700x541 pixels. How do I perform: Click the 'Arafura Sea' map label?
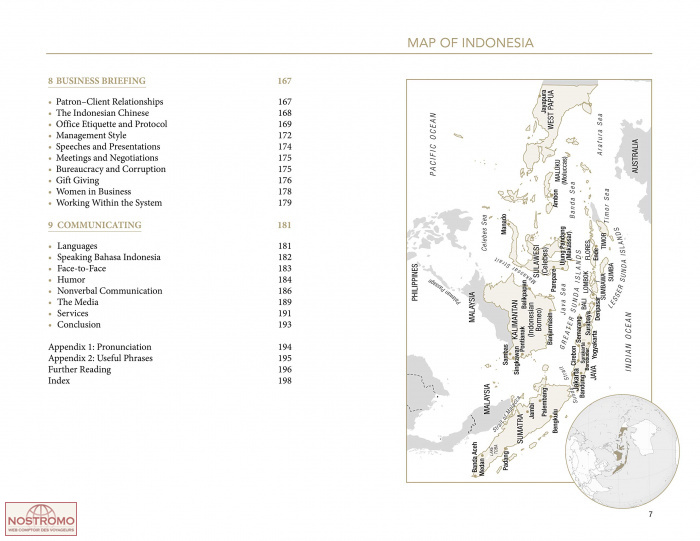pyautogui.click(x=600, y=134)
